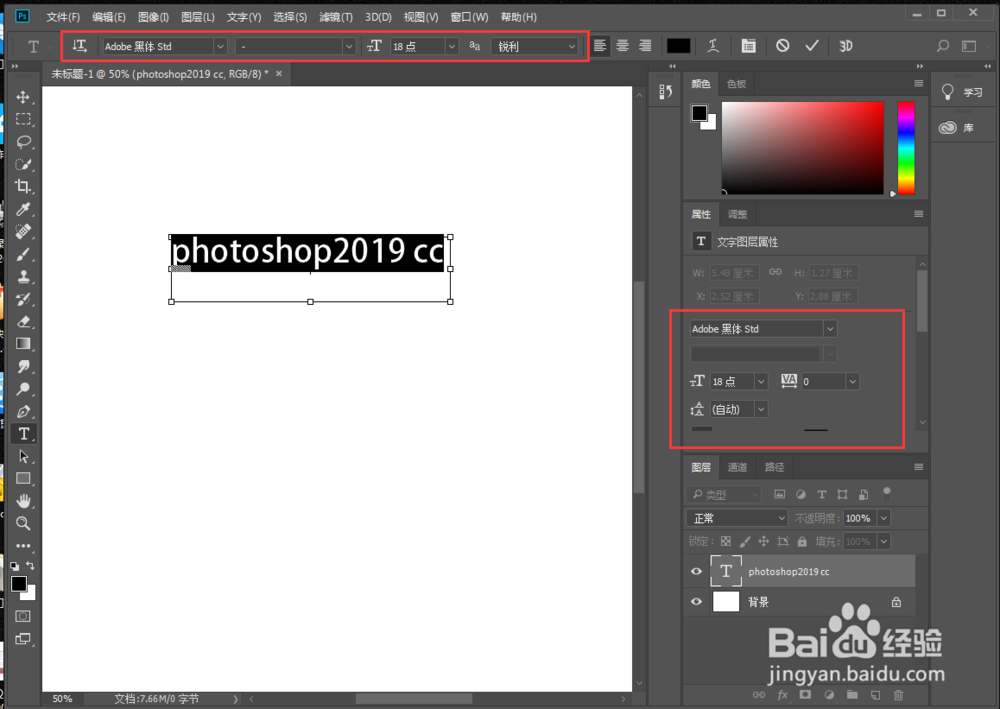Select the Gradient tool
1000x709 pixels.
pyautogui.click(x=23, y=344)
